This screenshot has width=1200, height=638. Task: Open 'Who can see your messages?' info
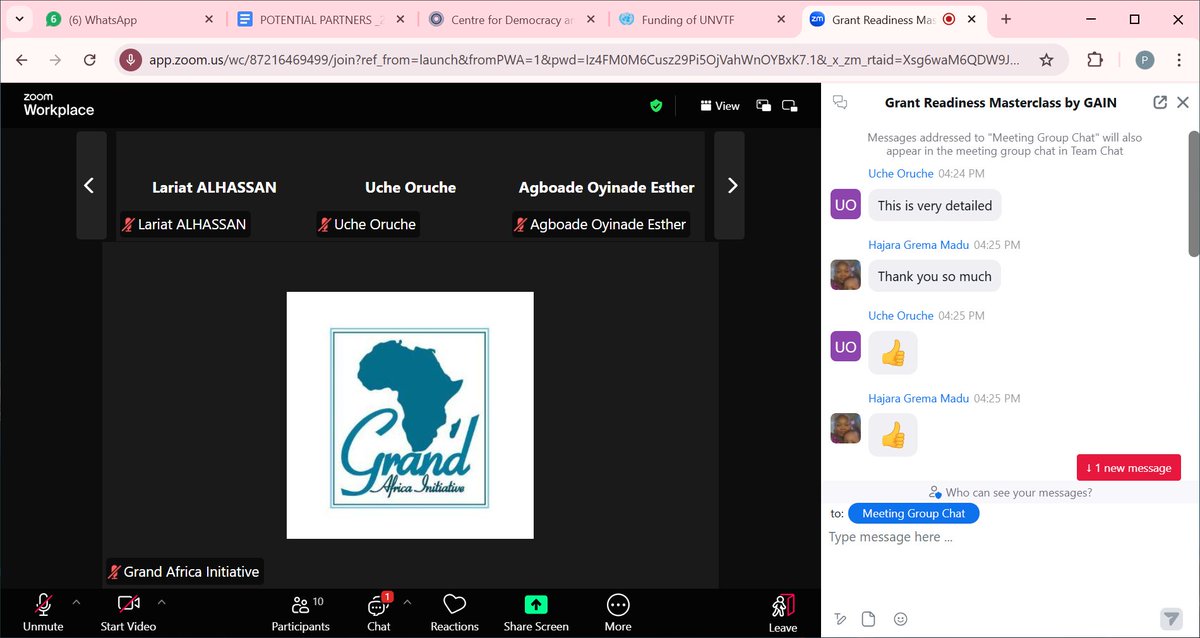click(1010, 492)
